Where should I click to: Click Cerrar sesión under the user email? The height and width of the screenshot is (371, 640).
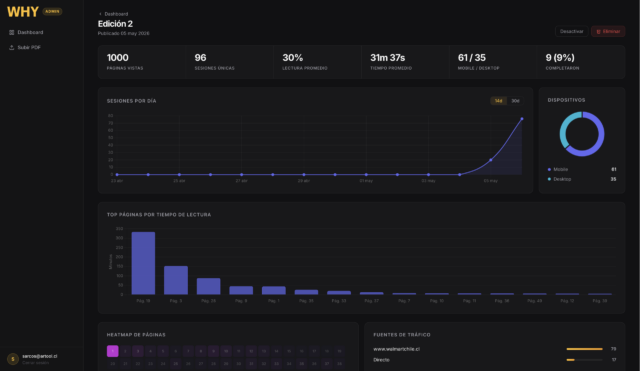(36, 362)
